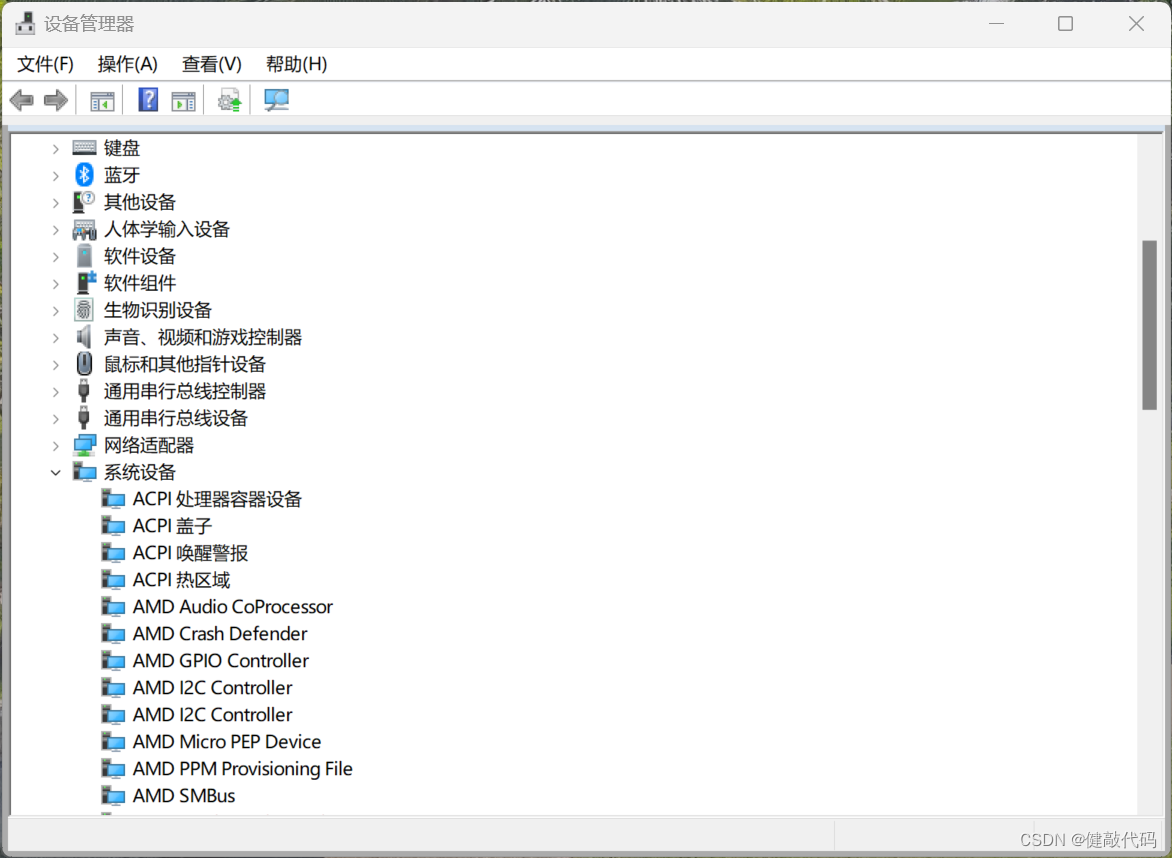Expand the 网络适配器 category

(55, 444)
